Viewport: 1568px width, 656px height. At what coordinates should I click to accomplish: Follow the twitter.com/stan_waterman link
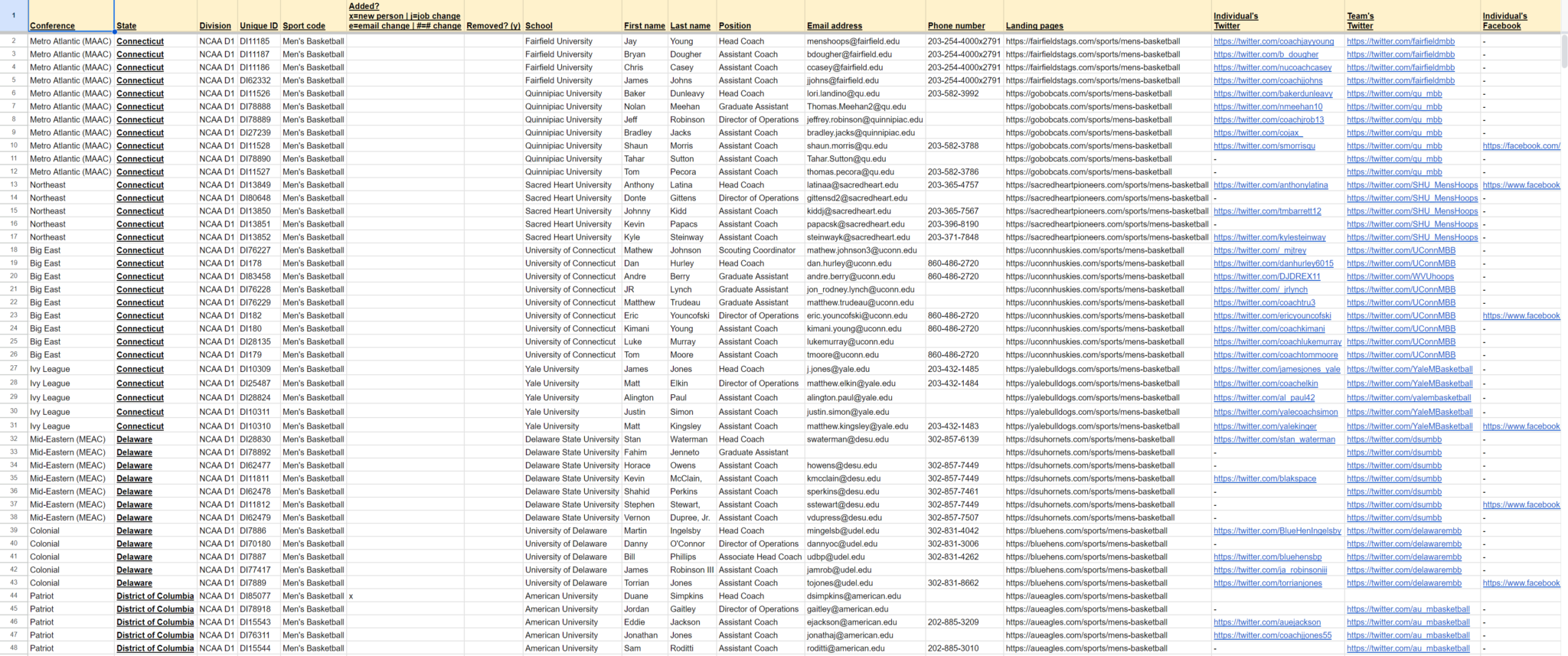click(x=1274, y=439)
